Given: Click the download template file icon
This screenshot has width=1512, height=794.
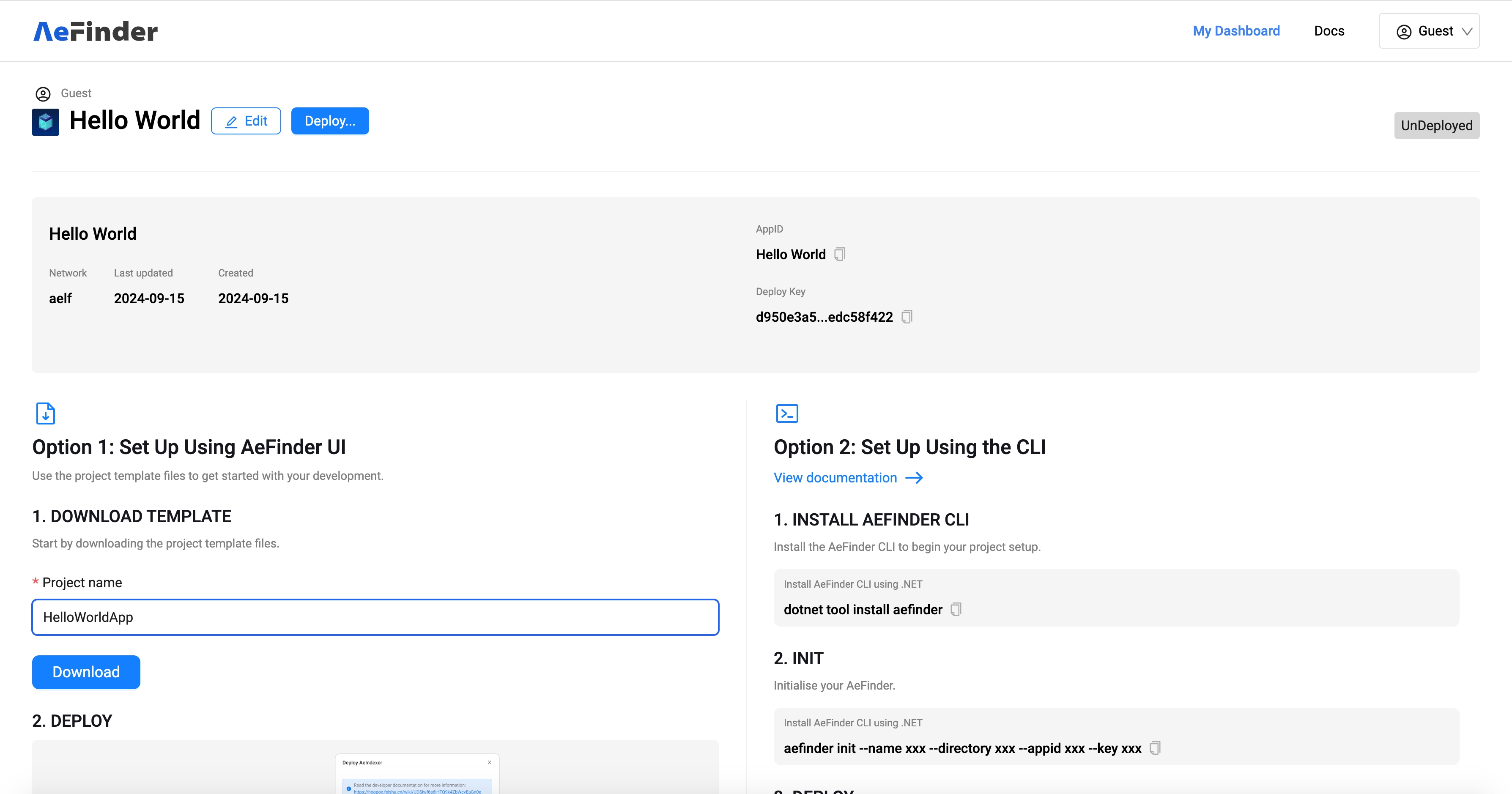Looking at the screenshot, I should click(46, 413).
